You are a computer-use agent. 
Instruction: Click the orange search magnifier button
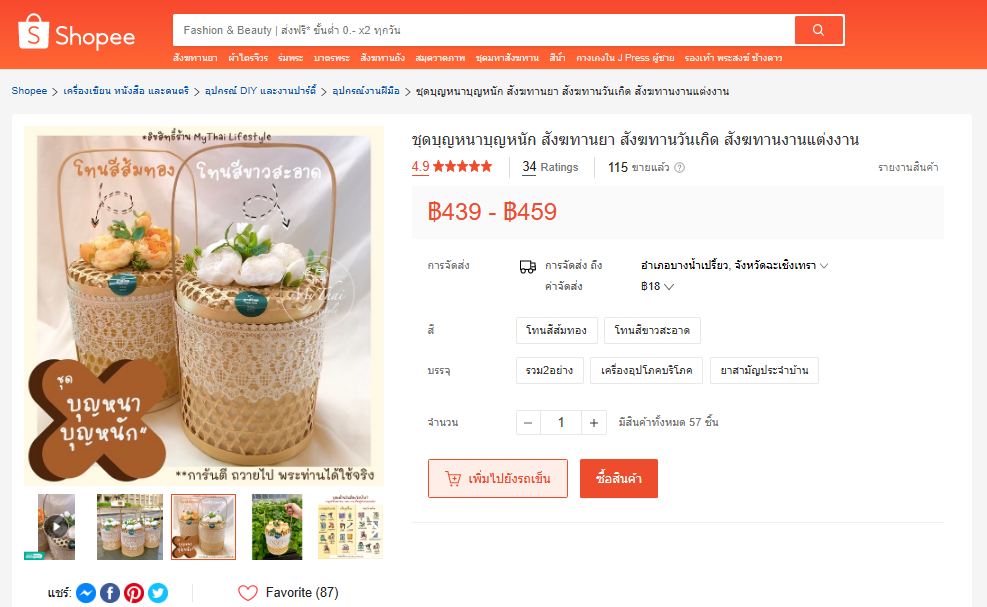(x=818, y=30)
